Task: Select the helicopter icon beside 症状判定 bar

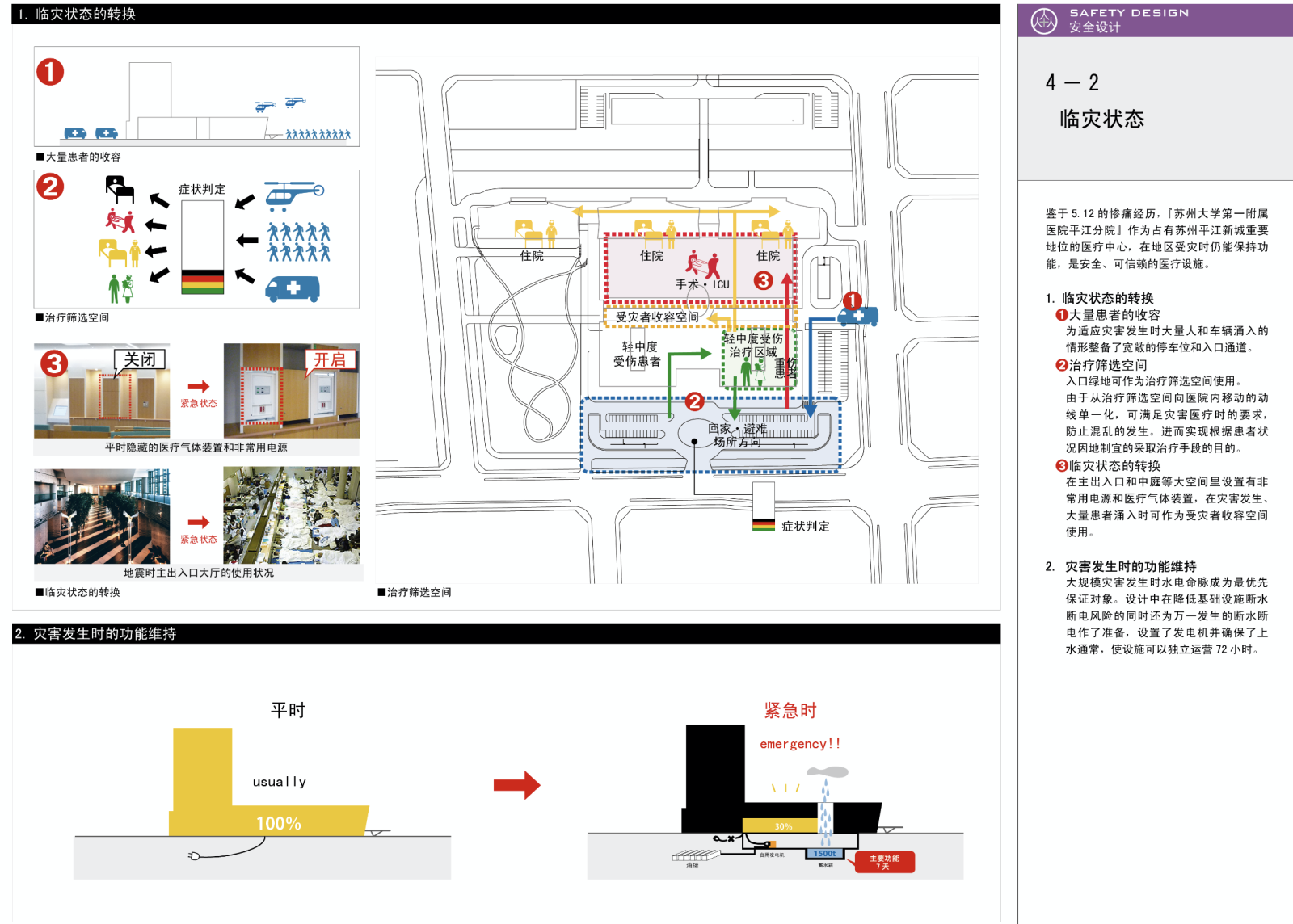Action: 294,195
